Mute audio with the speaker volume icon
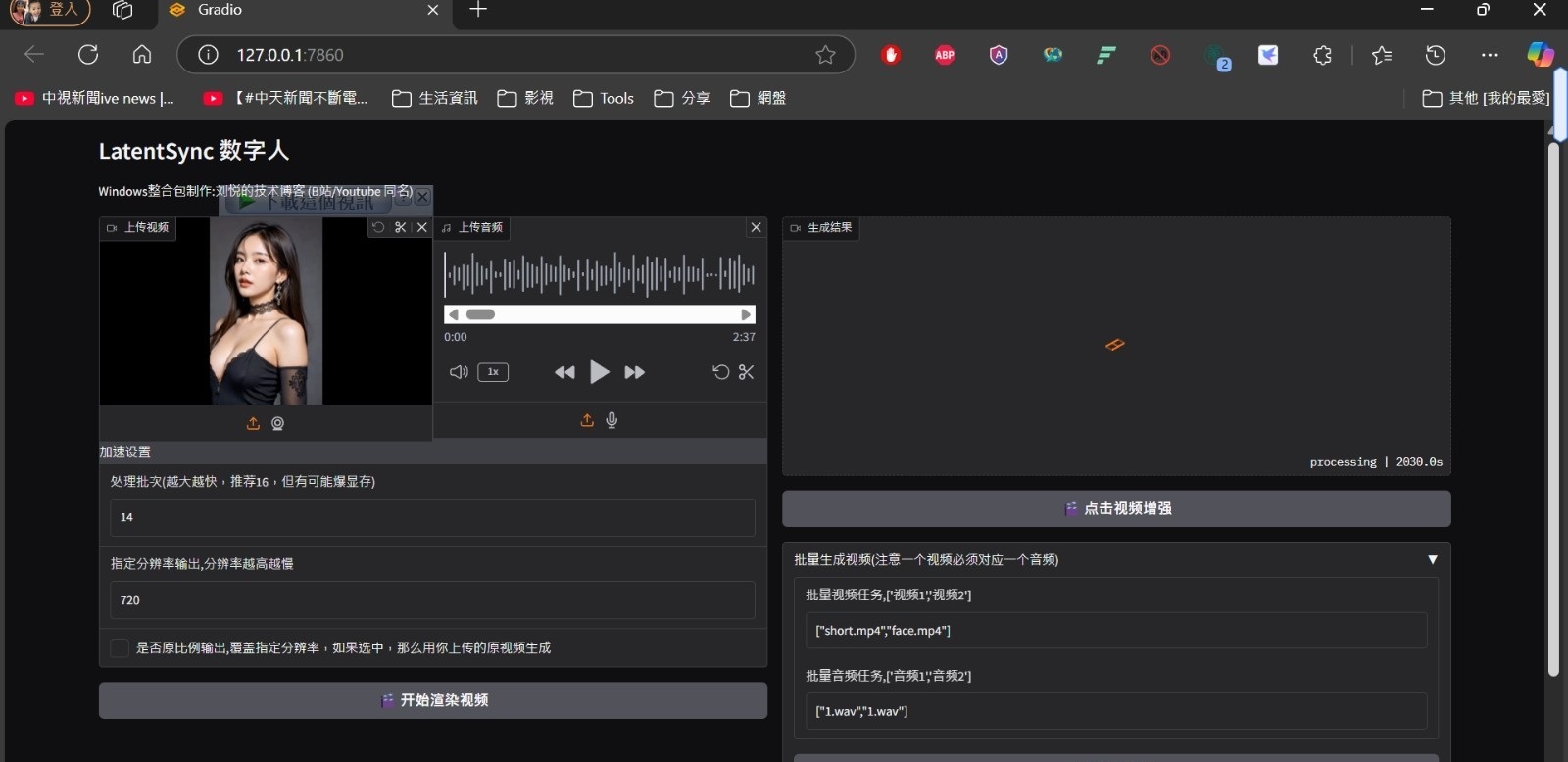Viewport: 1568px width, 762px height. 458,372
